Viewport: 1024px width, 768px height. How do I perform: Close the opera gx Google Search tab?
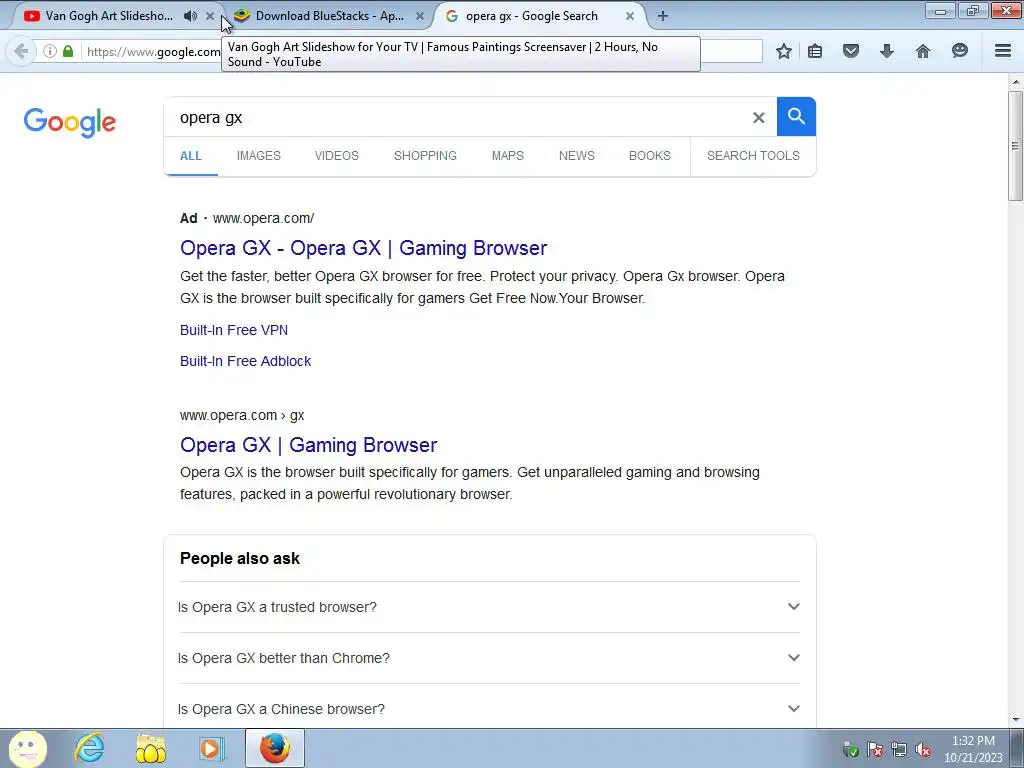point(630,16)
